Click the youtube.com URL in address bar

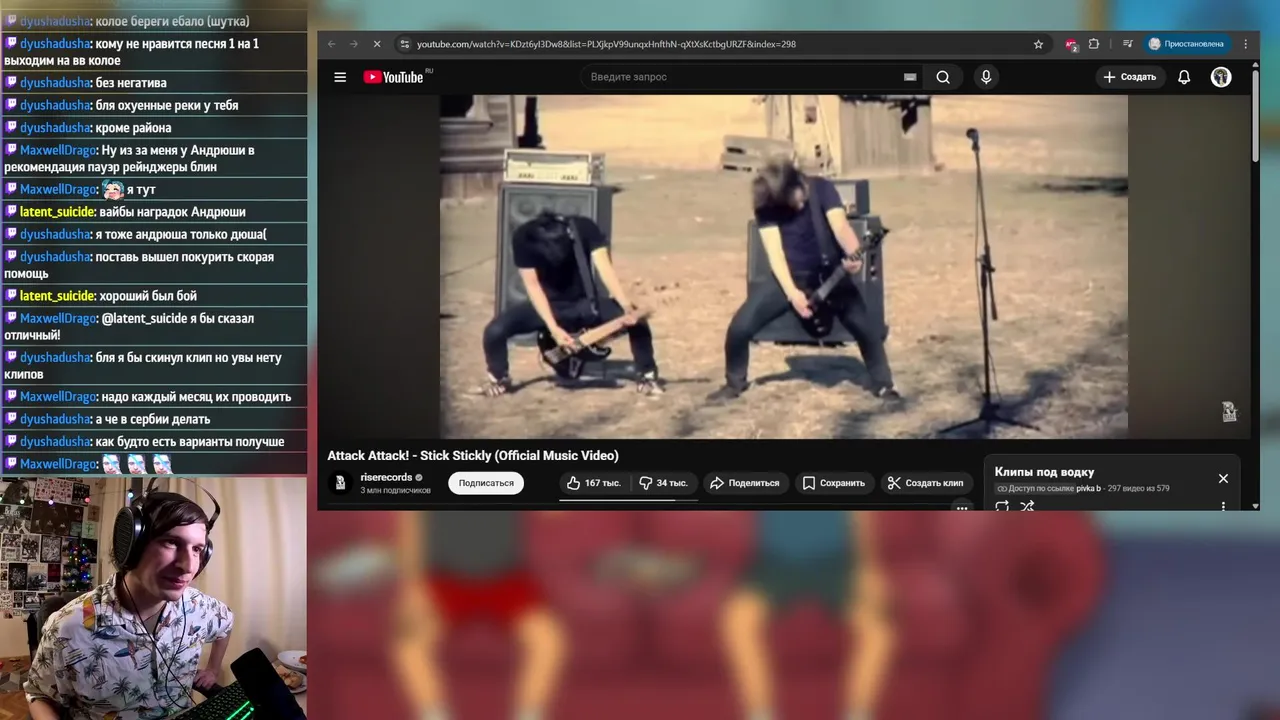606,44
